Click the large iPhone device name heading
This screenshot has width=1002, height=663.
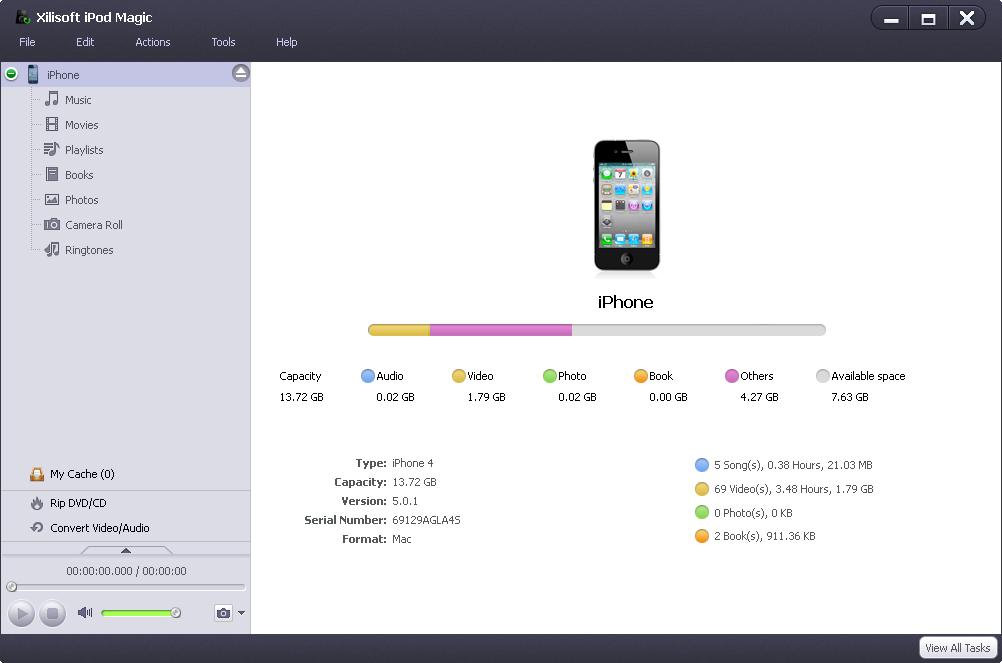click(626, 302)
